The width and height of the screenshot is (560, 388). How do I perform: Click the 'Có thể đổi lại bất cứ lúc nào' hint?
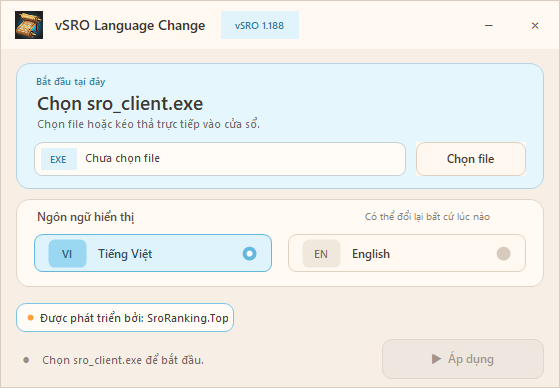point(427,217)
